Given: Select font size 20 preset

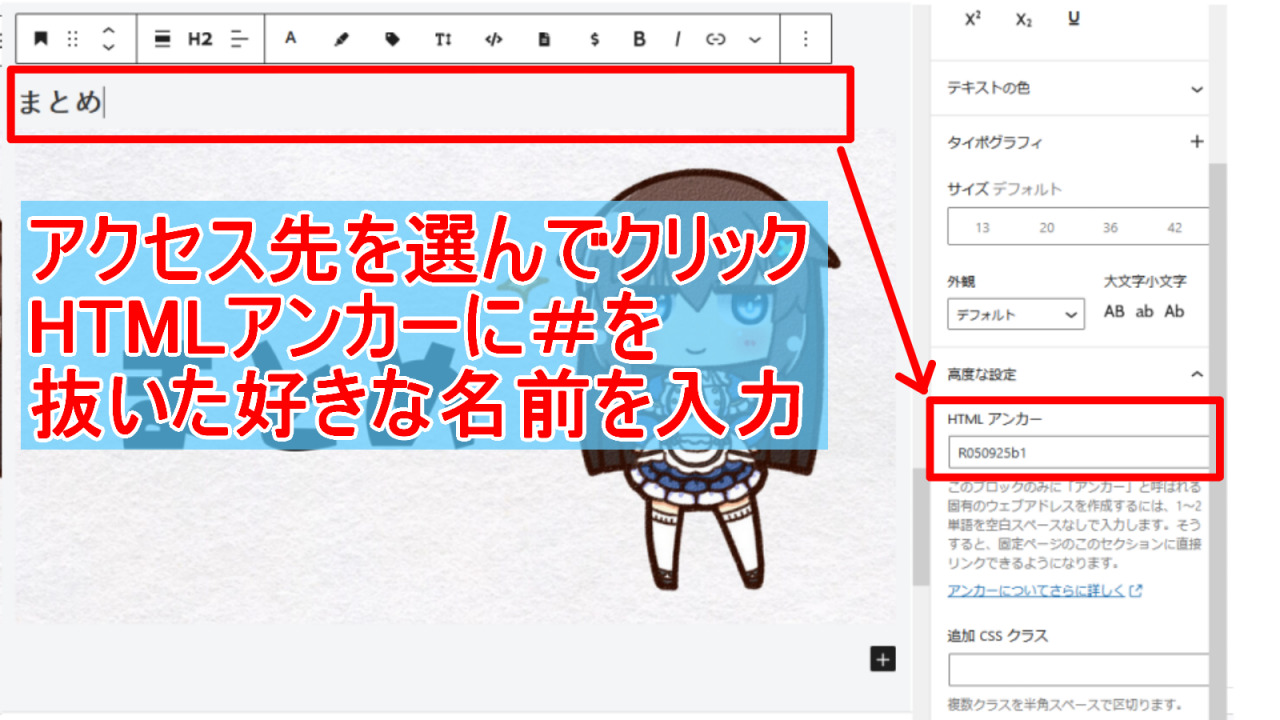Looking at the screenshot, I should pyautogui.click(x=1046, y=227).
